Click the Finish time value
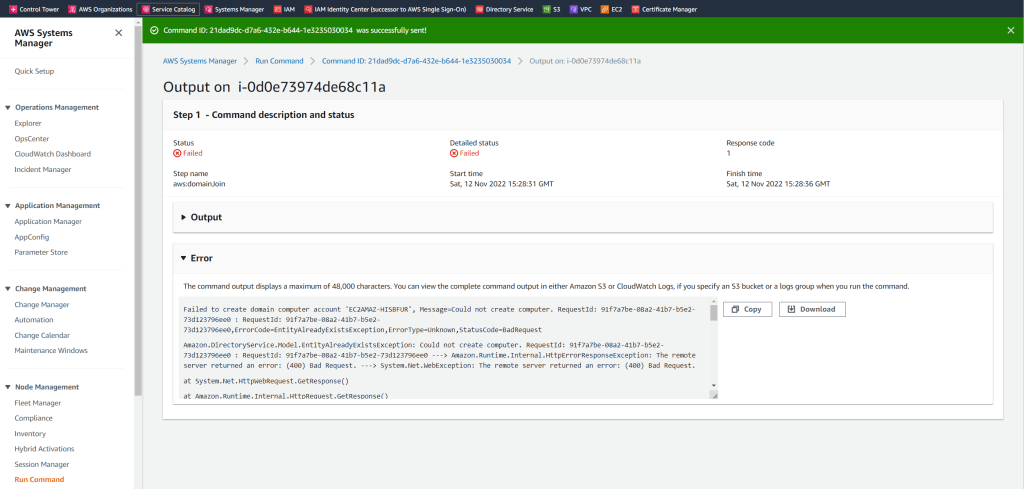 click(x=778, y=184)
